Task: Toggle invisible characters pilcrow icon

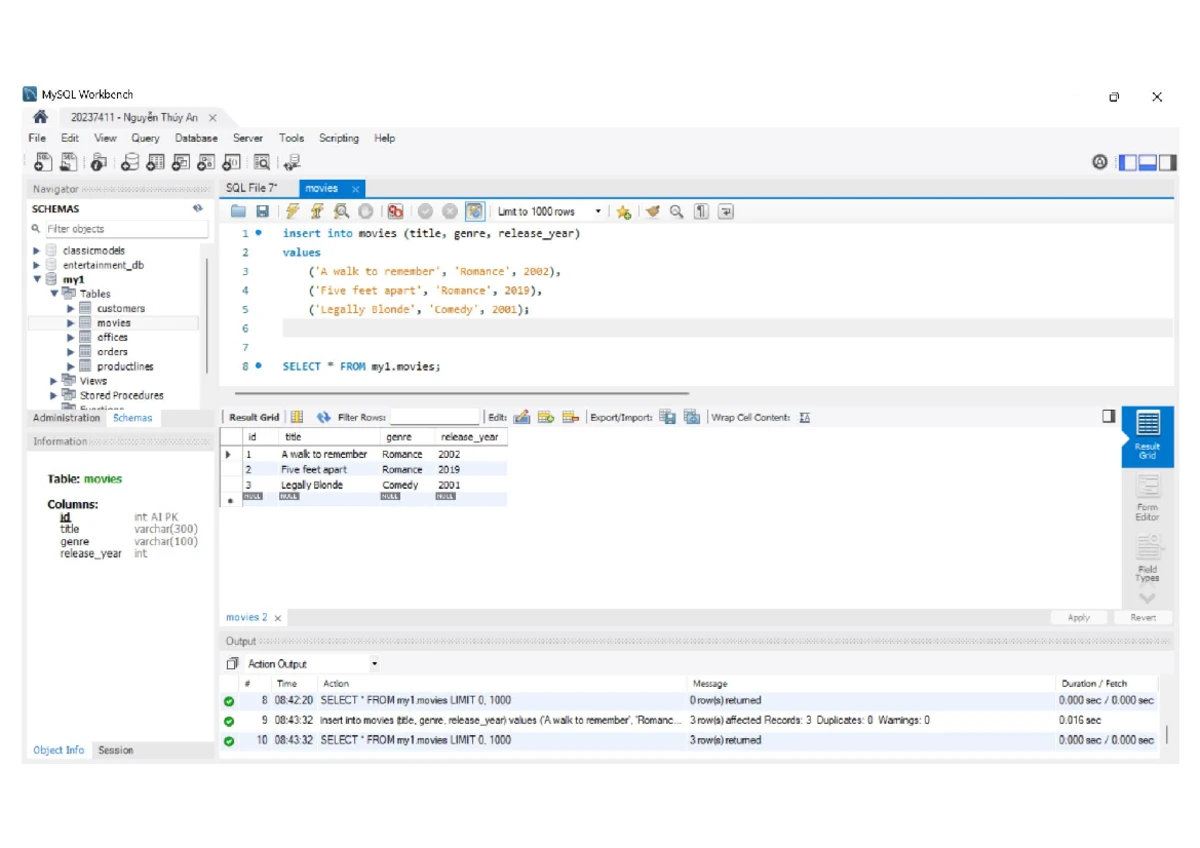Action: 701,211
